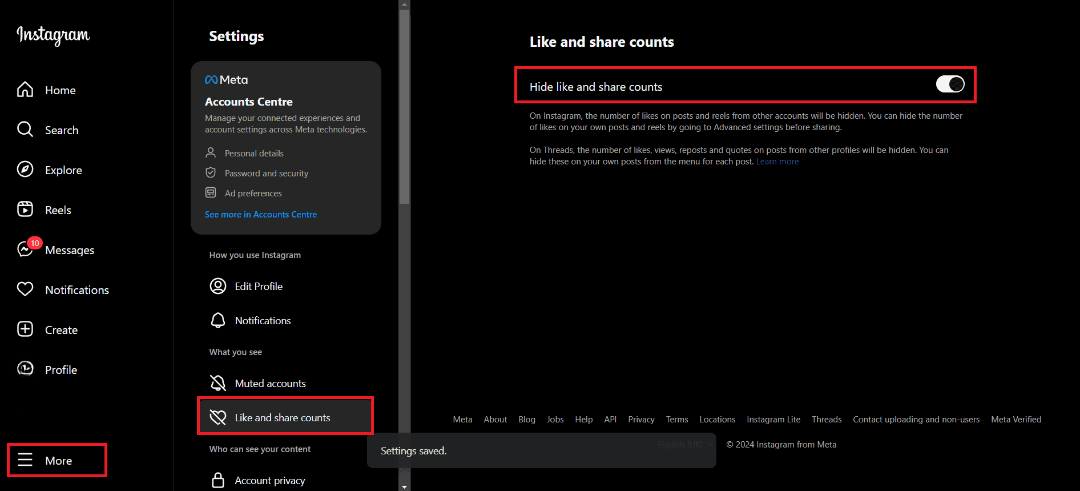Select Account privacy in Settings

click(x=269, y=480)
